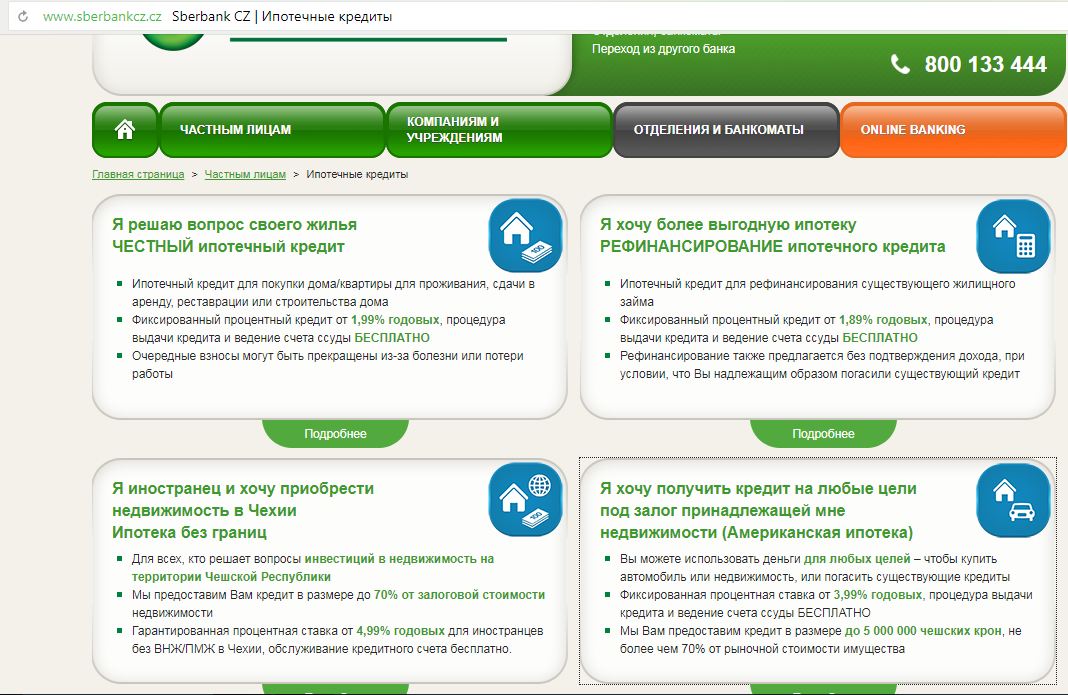Click the Переход из другого банка link
The image size is (1068, 695).
(663, 48)
